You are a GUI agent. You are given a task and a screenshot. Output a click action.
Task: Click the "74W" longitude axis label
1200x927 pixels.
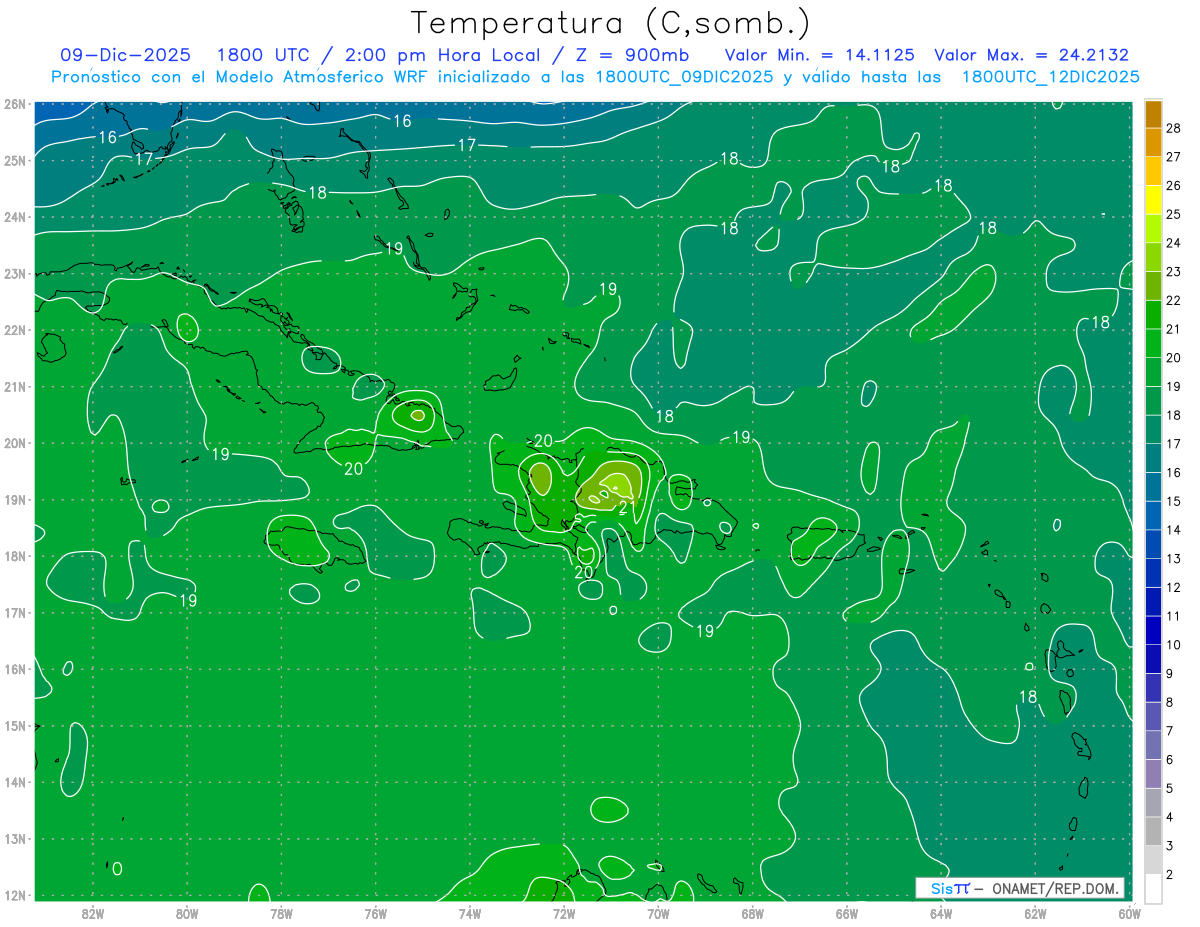click(470, 913)
